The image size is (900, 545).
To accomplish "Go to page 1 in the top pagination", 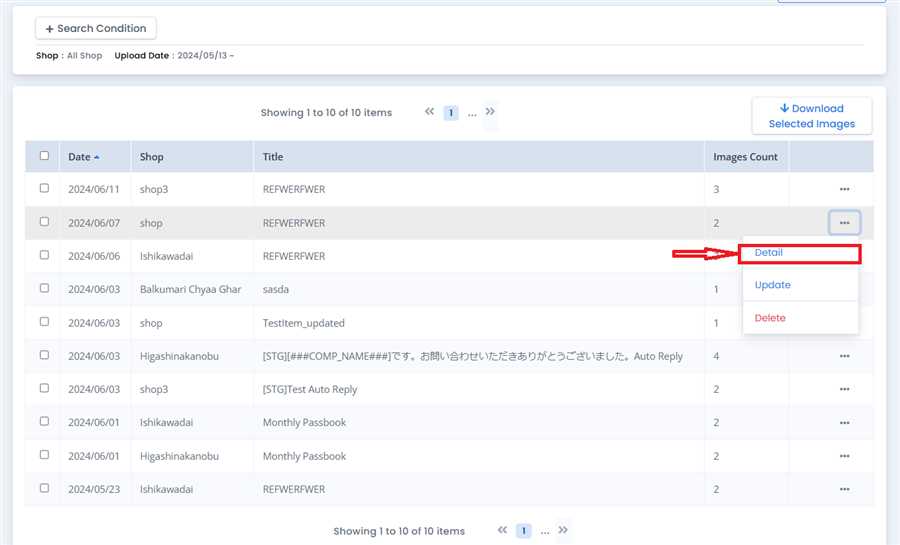I will (x=451, y=113).
